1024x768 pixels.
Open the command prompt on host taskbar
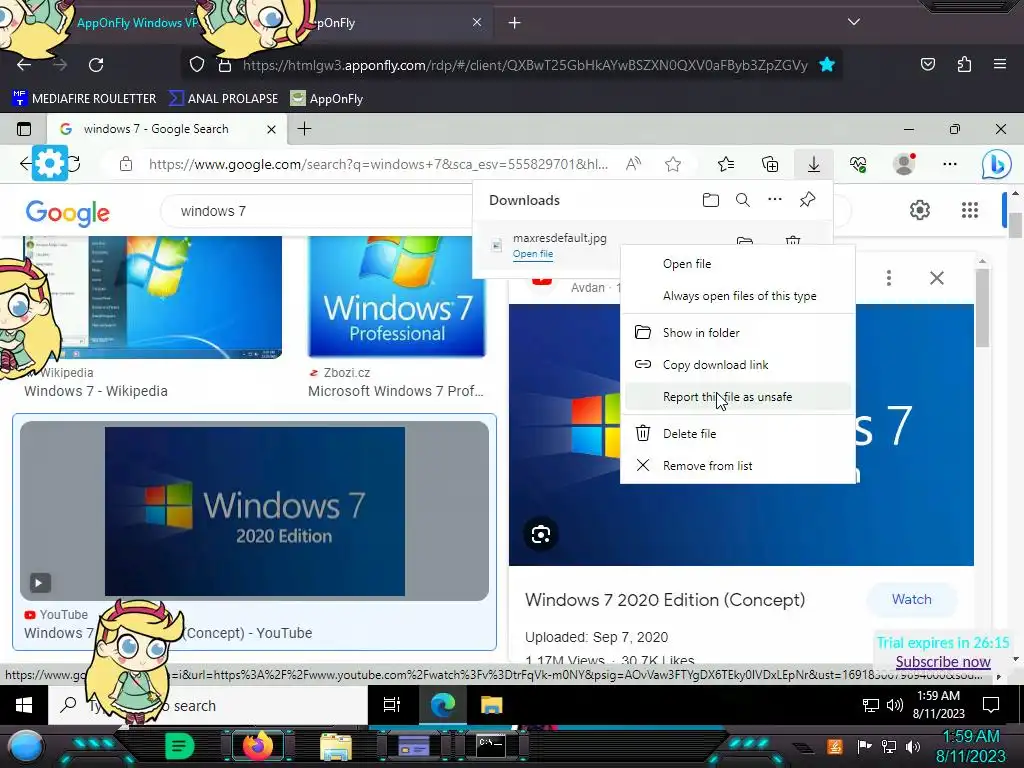tap(490, 746)
